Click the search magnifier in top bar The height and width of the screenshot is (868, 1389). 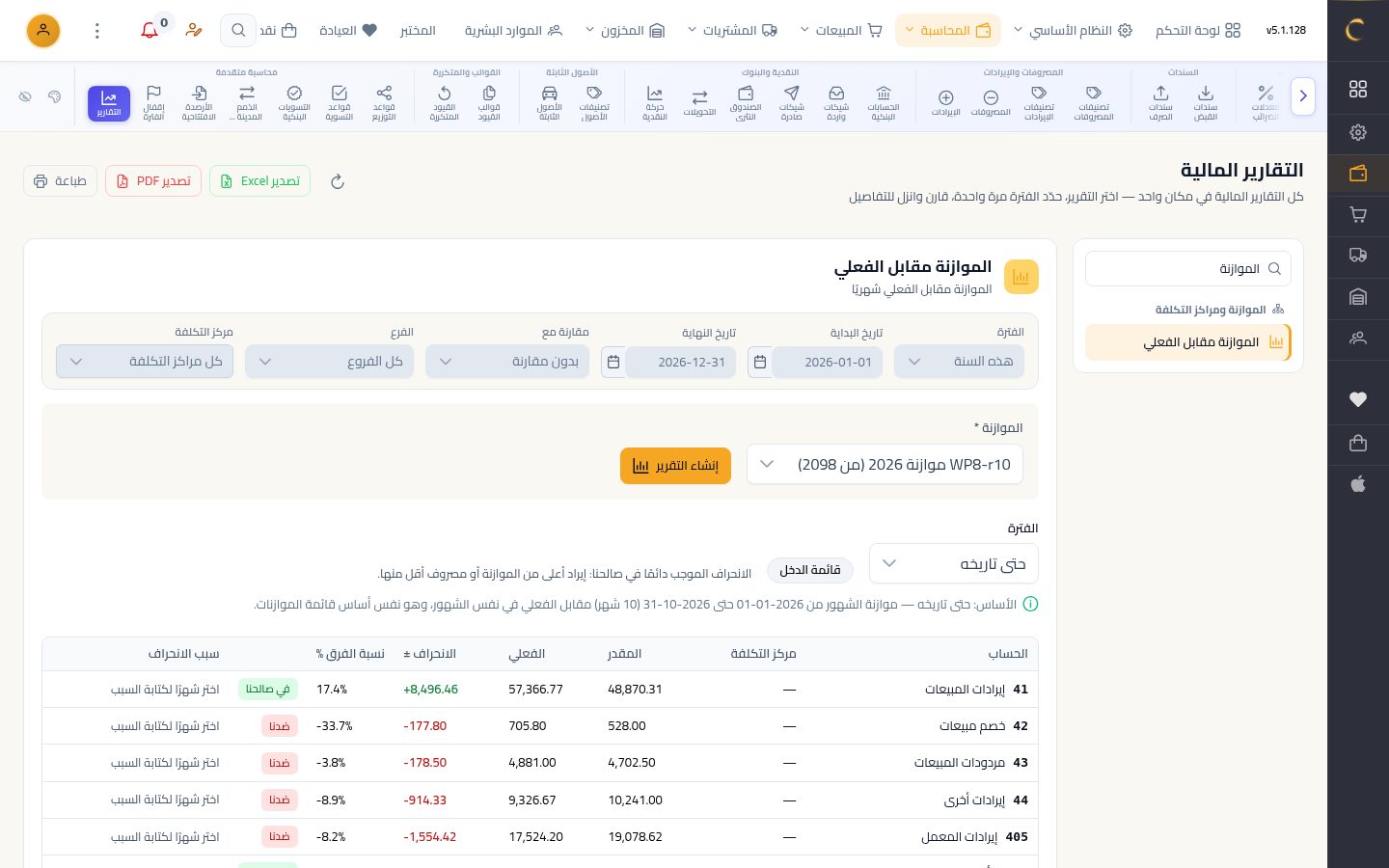click(238, 30)
